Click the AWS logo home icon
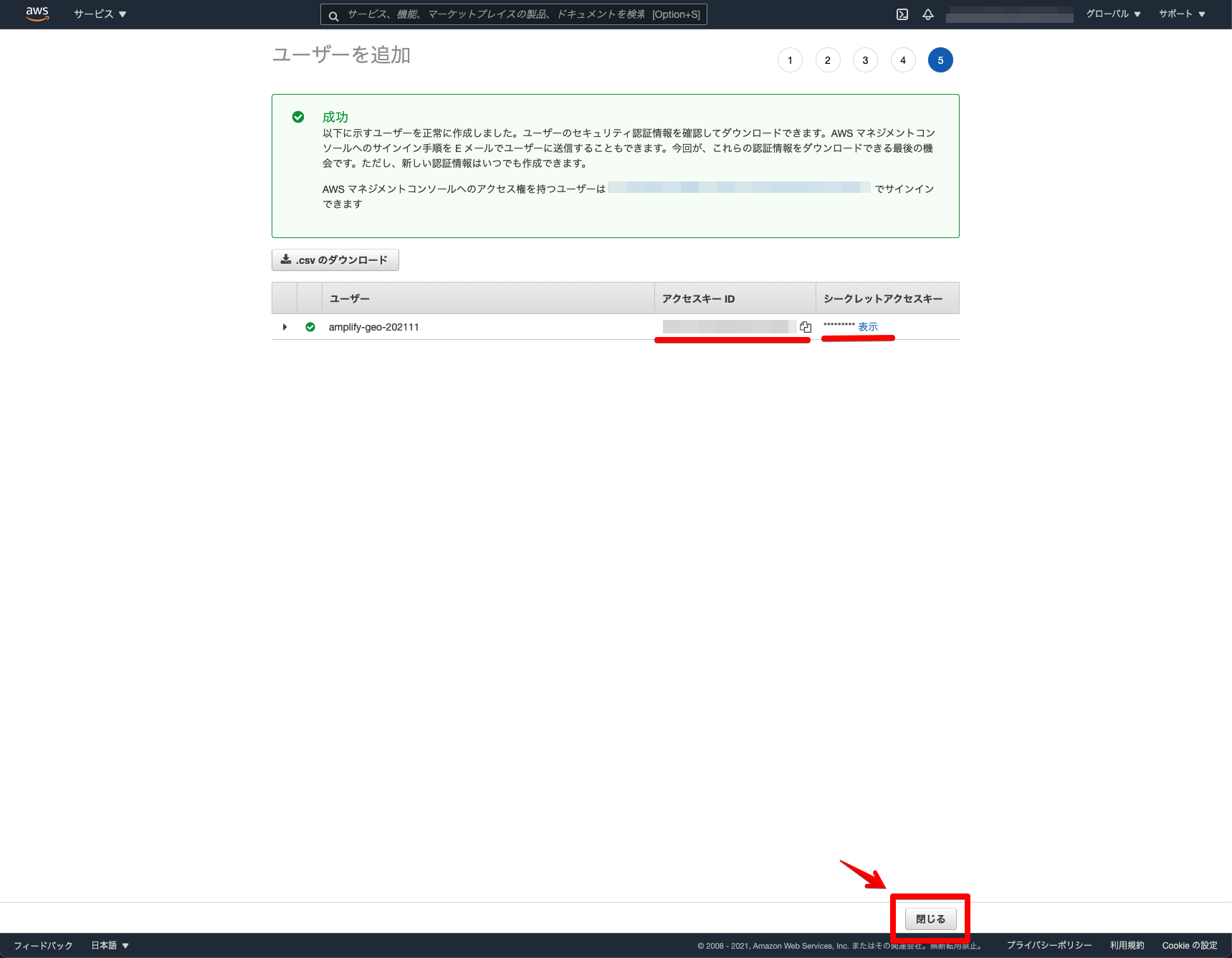Screen dimensions: 1232x958 click(37, 14)
